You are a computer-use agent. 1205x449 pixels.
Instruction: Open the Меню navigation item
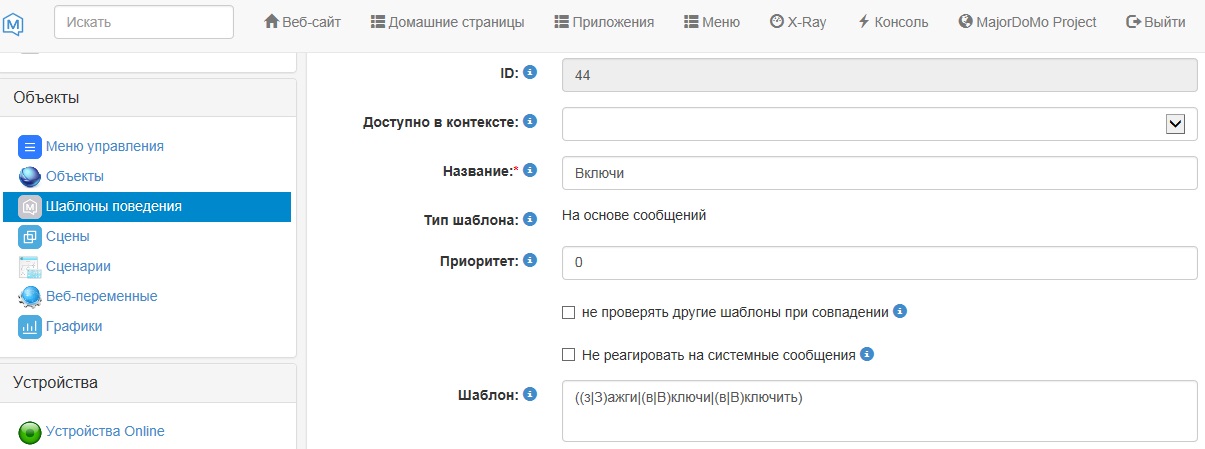[712, 22]
